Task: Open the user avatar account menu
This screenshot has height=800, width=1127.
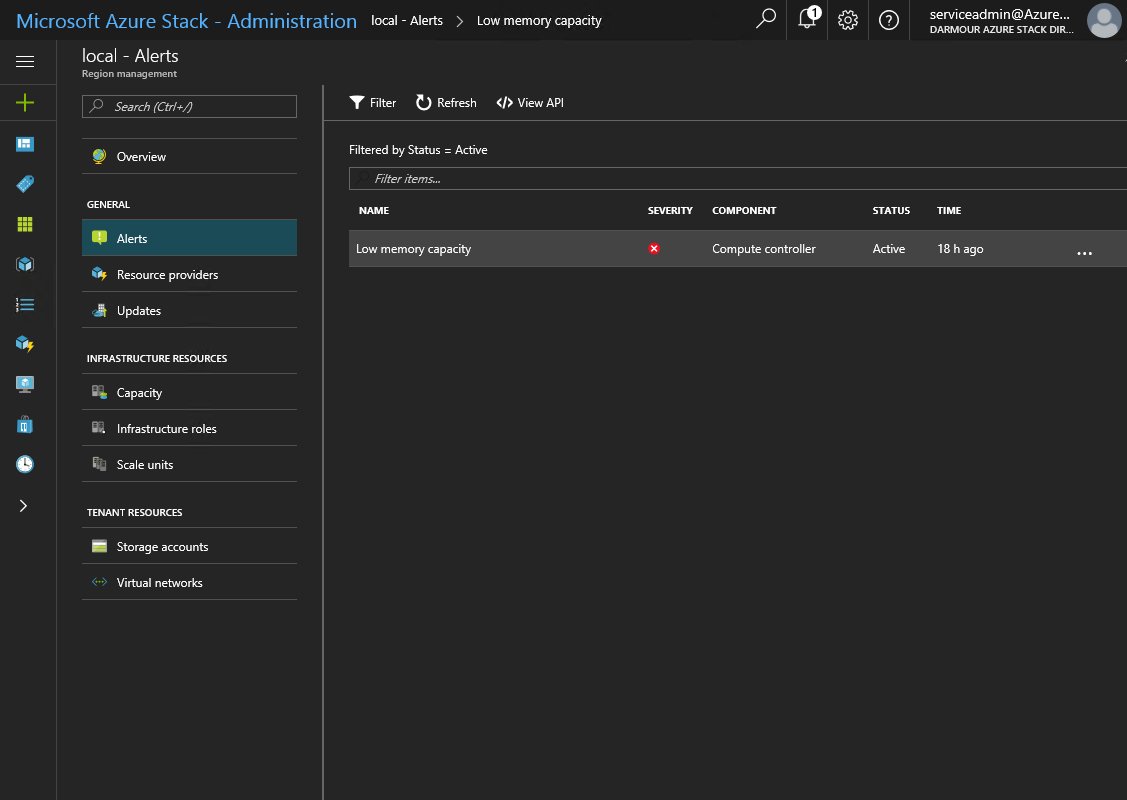Action: [x=1104, y=20]
